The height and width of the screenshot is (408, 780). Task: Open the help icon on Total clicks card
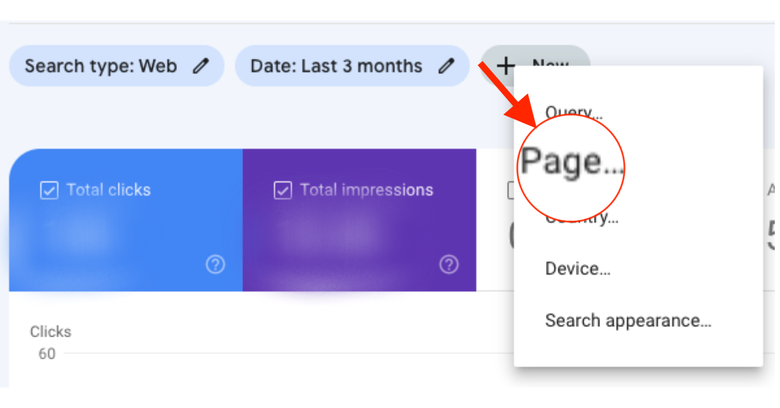215,264
